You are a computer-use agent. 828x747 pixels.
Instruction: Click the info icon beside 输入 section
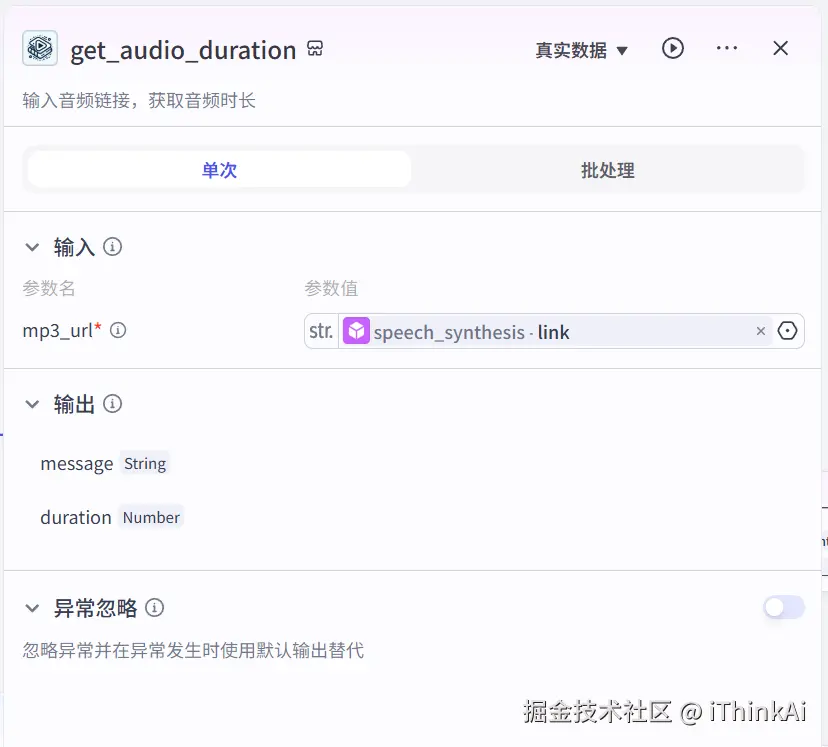coord(112,246)
